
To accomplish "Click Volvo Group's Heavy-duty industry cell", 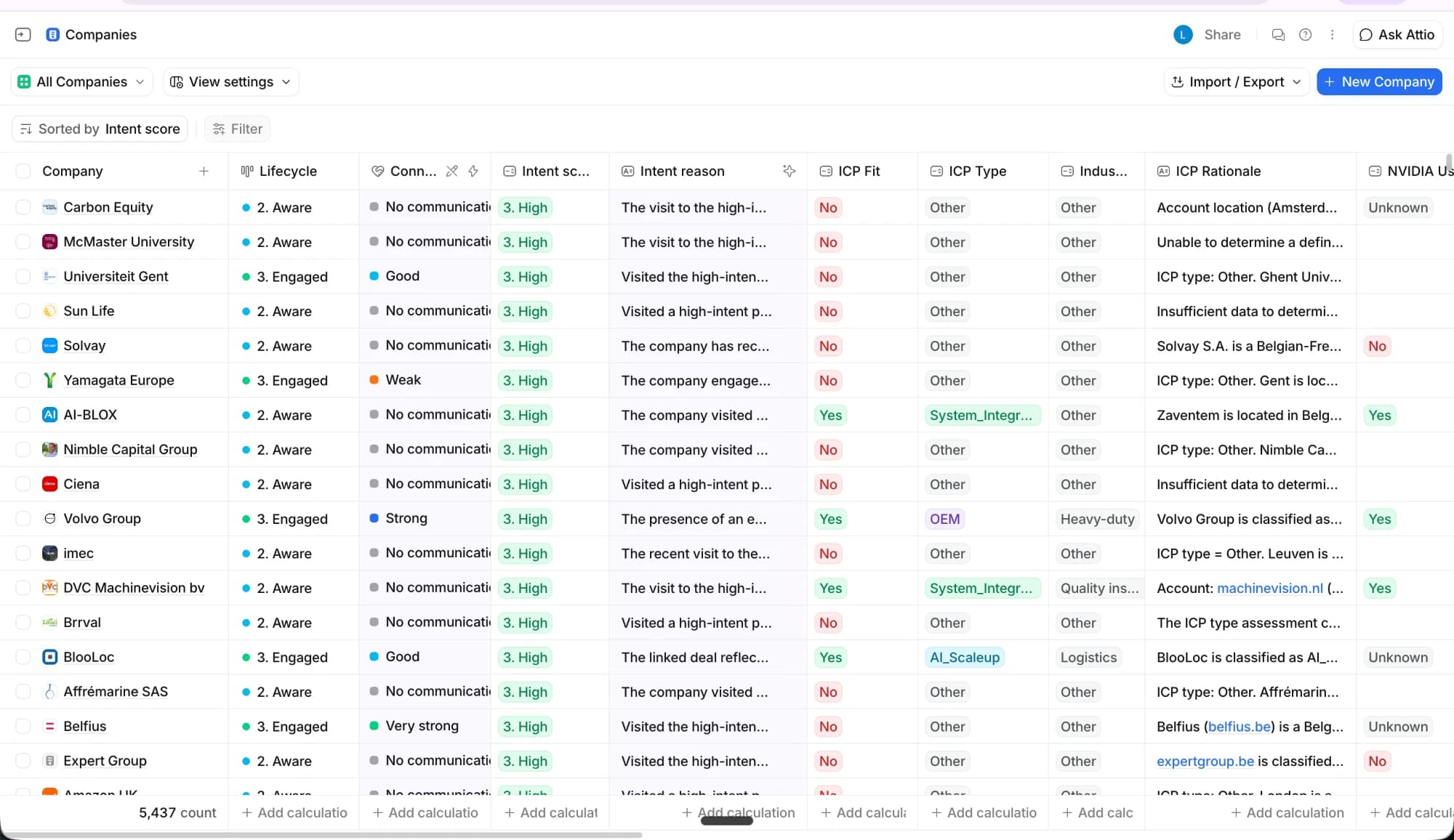I will [1097, 519].
